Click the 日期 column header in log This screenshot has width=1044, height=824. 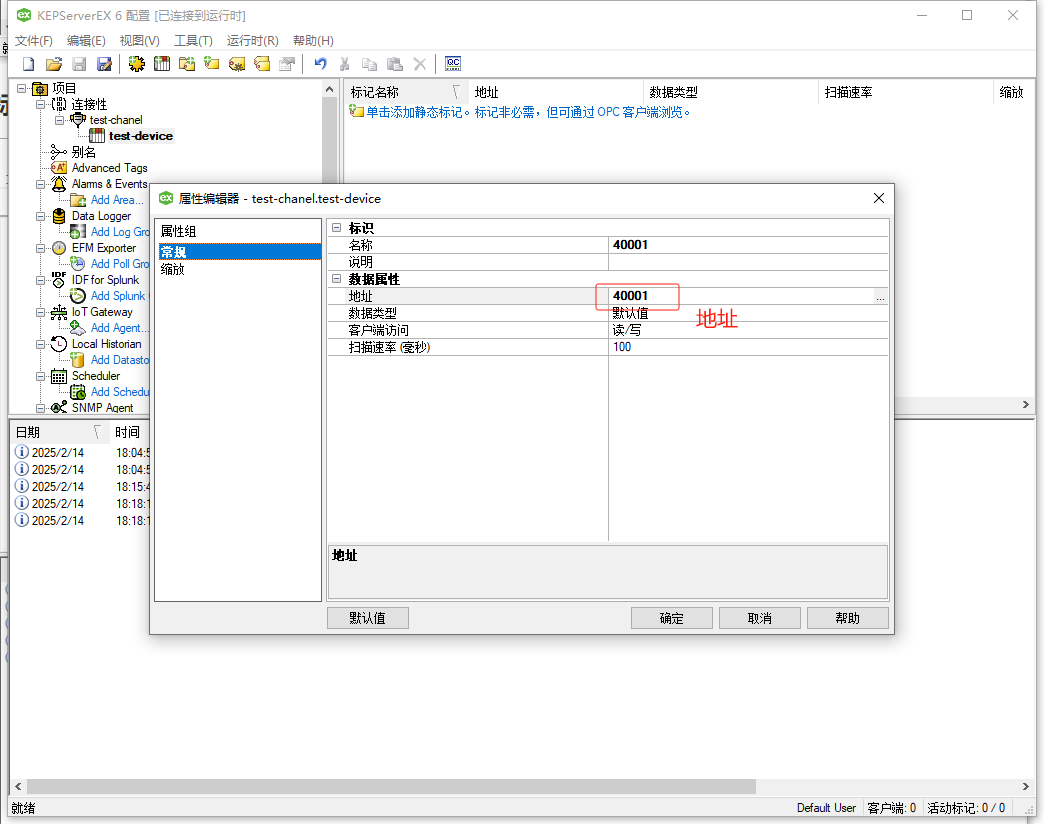[x=59, y=432]
